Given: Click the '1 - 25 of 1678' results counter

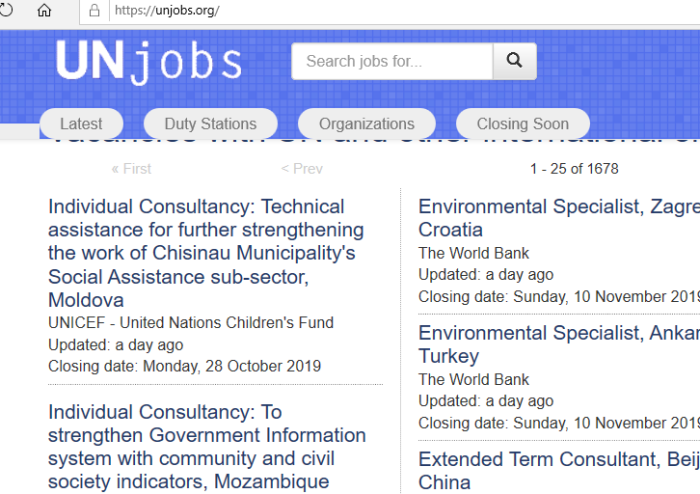Looking at the screenshot, I should point(574,169).
